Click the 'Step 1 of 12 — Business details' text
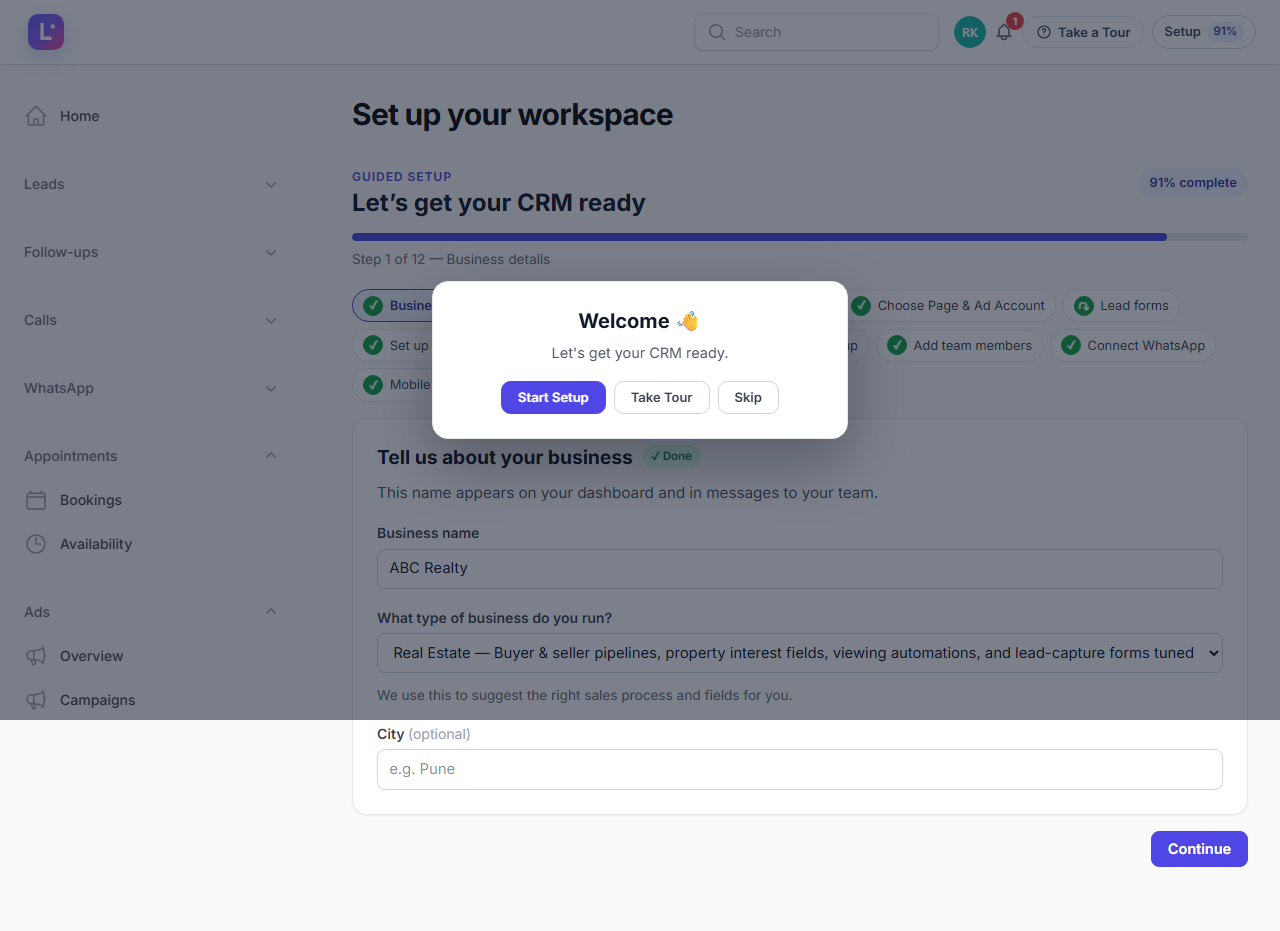The width and height of the screenshot is (1280, 931). (x=451, y=259)
